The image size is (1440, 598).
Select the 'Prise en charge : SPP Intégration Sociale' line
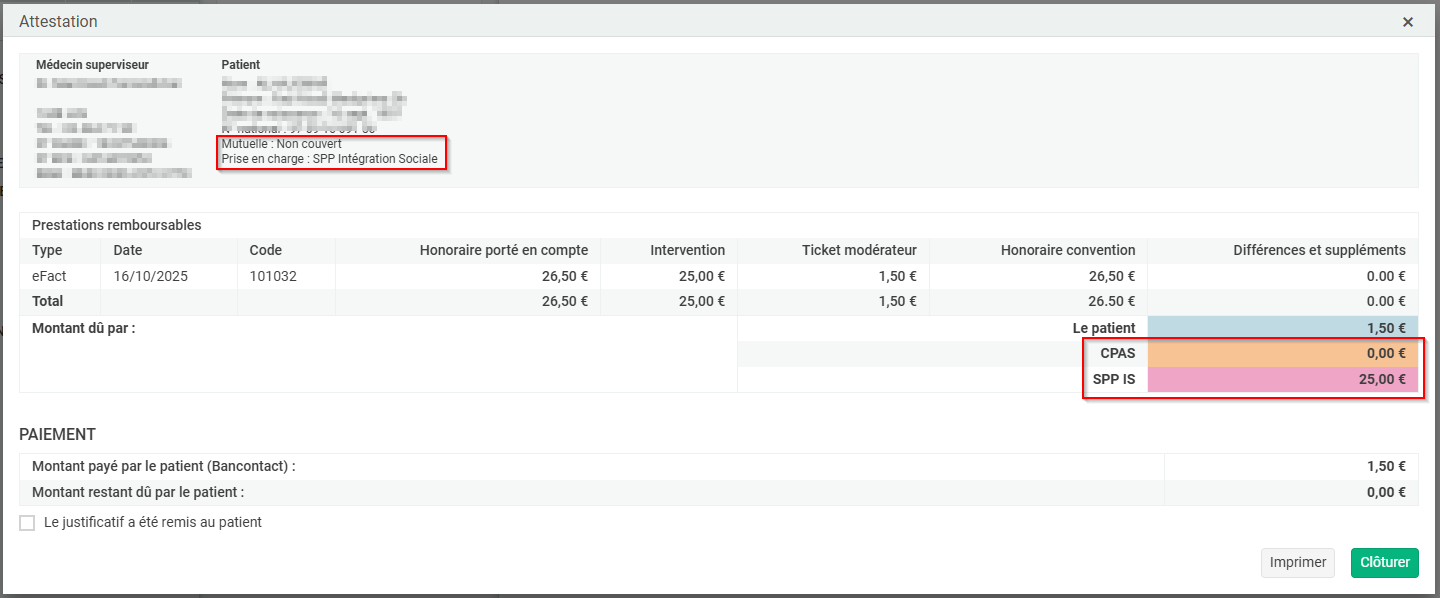329,159
